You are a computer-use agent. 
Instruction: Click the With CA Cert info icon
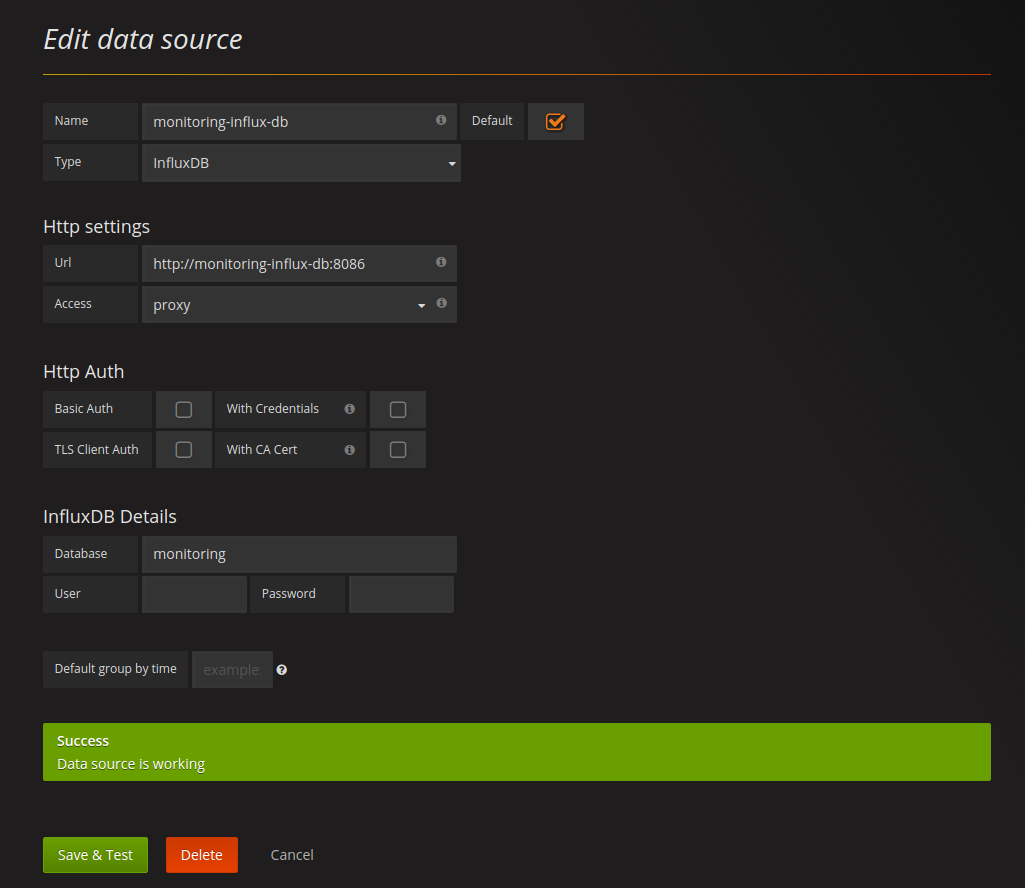coord(350,450)
